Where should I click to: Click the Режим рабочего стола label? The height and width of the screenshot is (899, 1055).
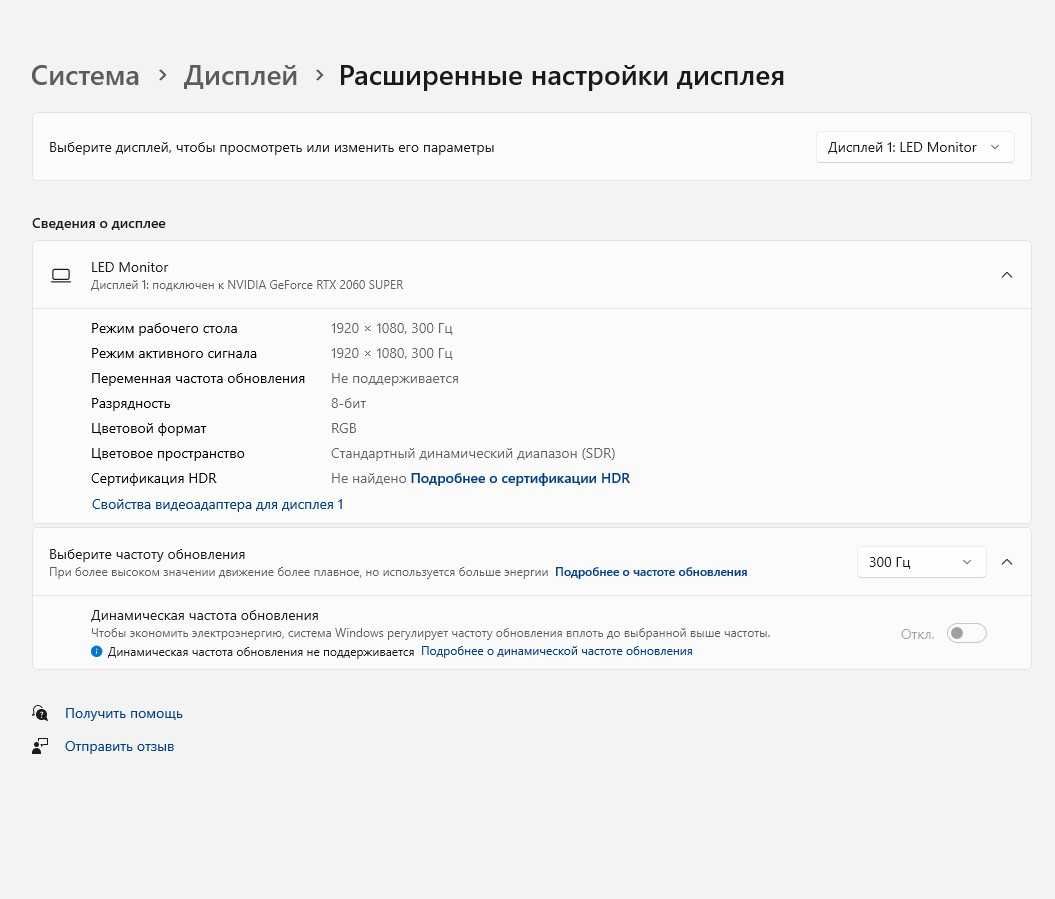(x=164, y=328)
